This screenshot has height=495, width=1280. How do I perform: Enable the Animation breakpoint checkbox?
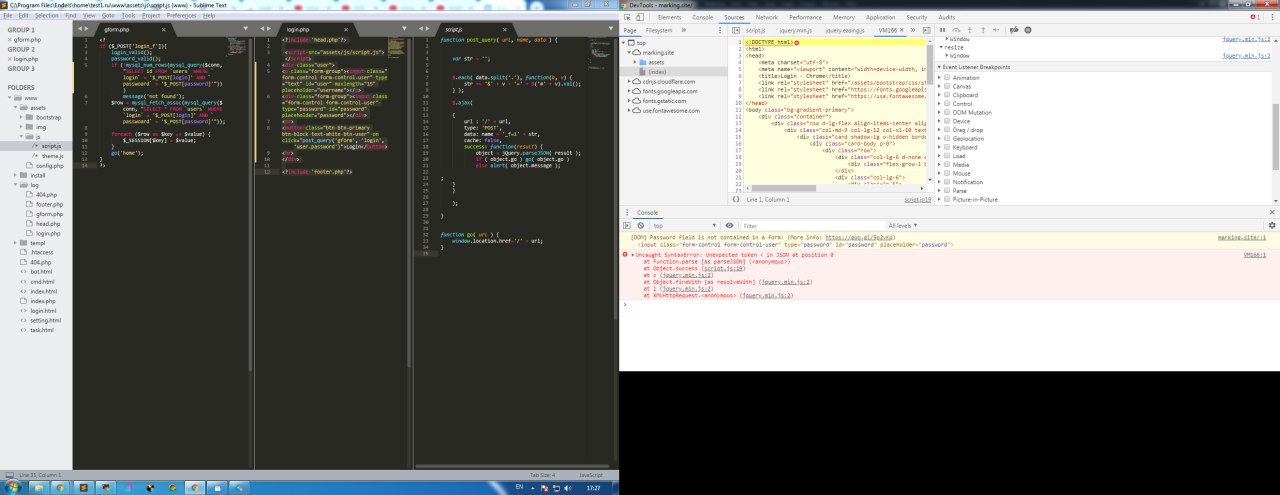[x=947, y=77]
